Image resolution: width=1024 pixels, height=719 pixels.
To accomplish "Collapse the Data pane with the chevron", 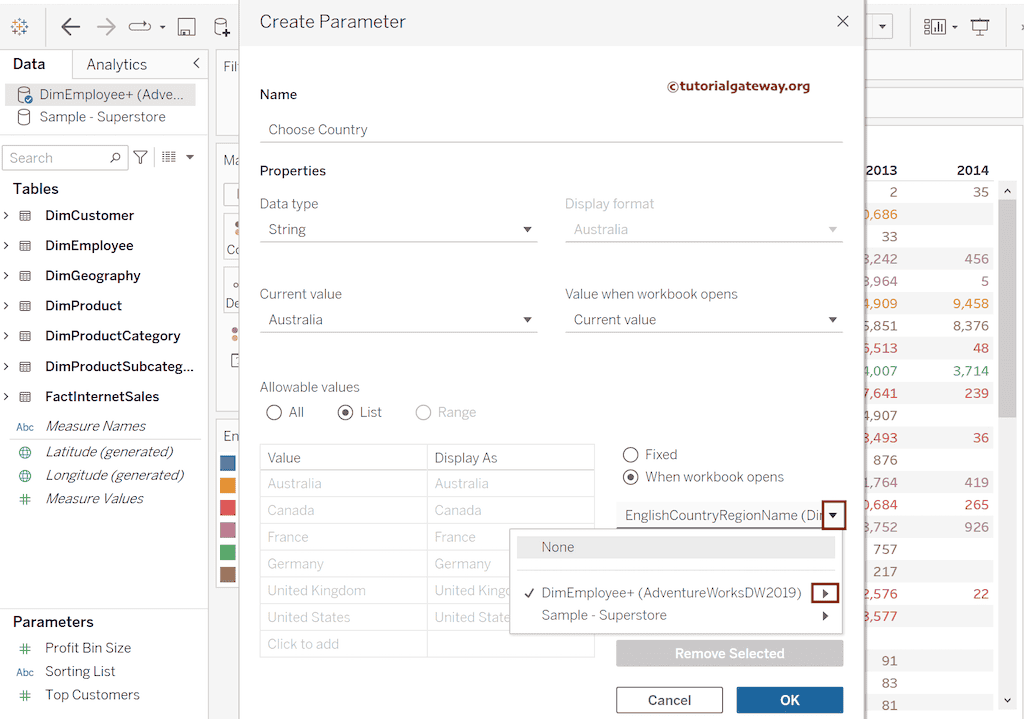I will coord(196,64).
